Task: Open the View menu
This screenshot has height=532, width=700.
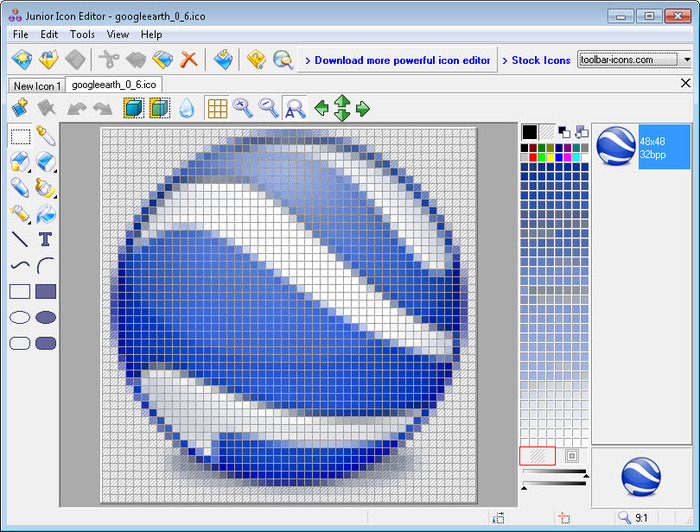Action: tap(118, 34)
